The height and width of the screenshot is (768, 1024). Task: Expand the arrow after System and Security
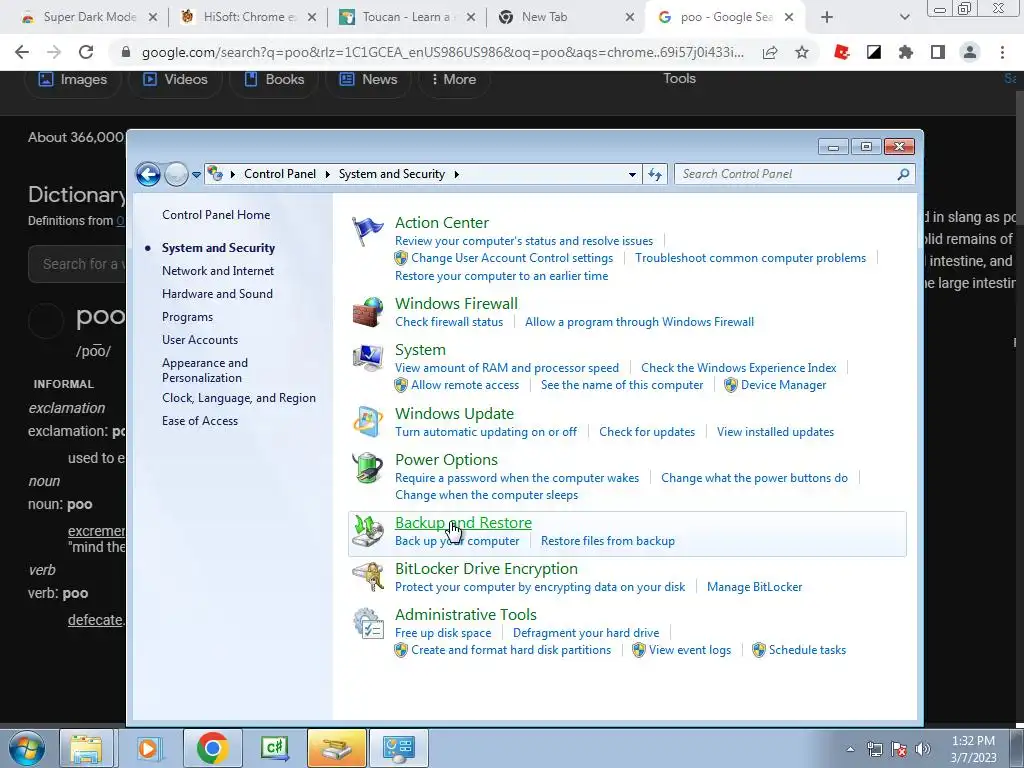click(456, 174)
